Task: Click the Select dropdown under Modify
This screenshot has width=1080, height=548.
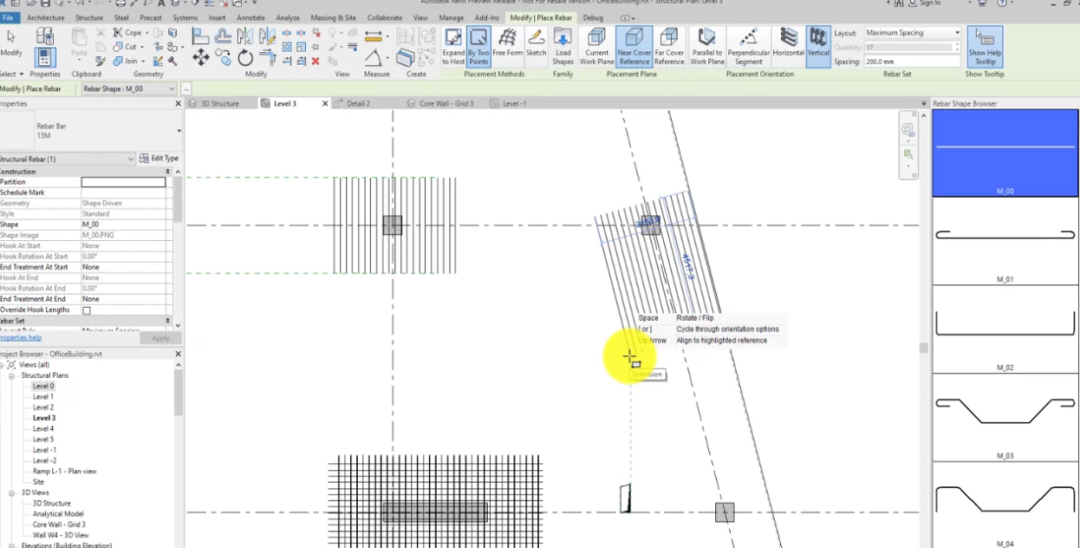Action: pos(12,74)
